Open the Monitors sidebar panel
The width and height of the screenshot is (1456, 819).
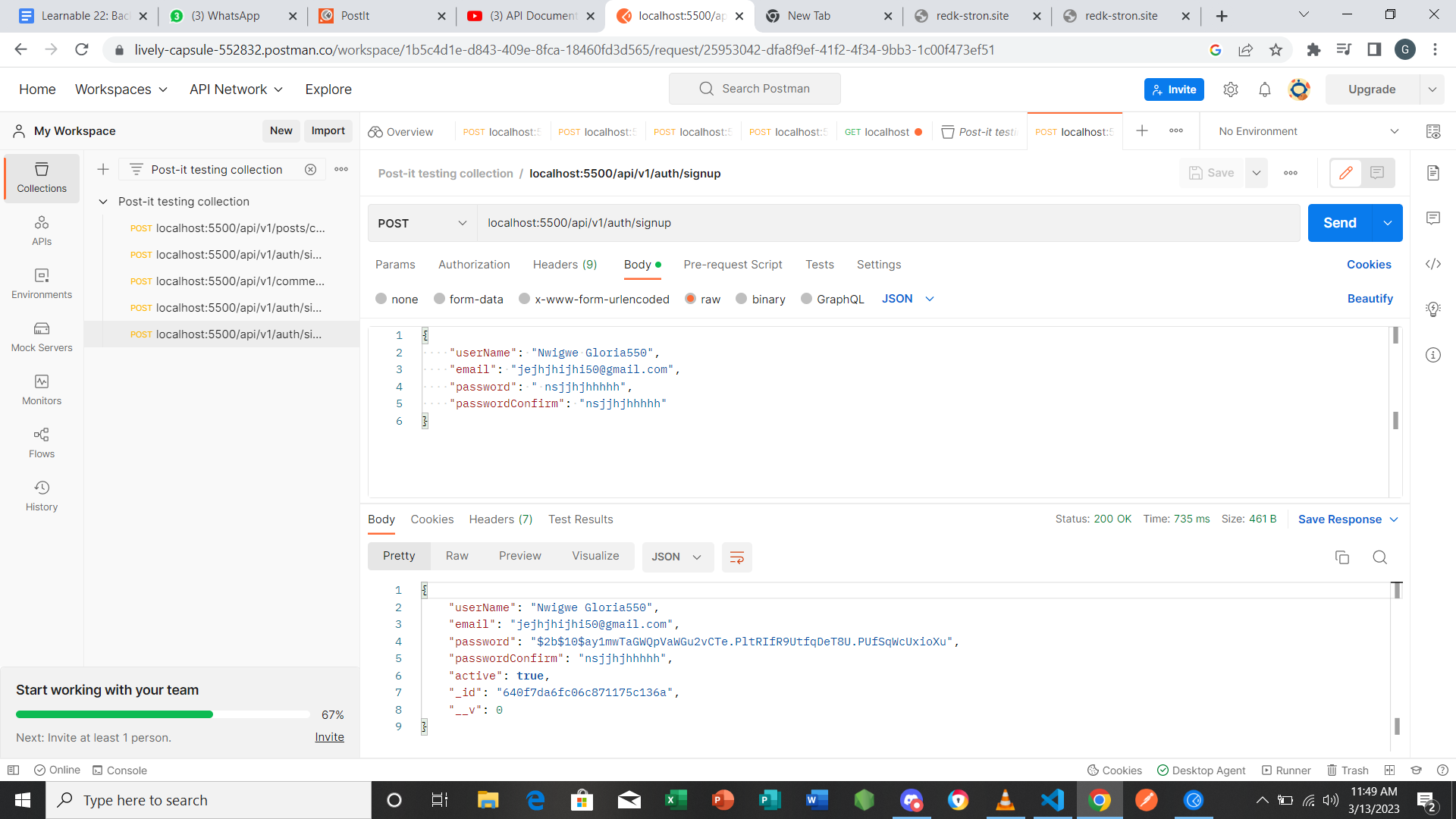coord(42,391)
